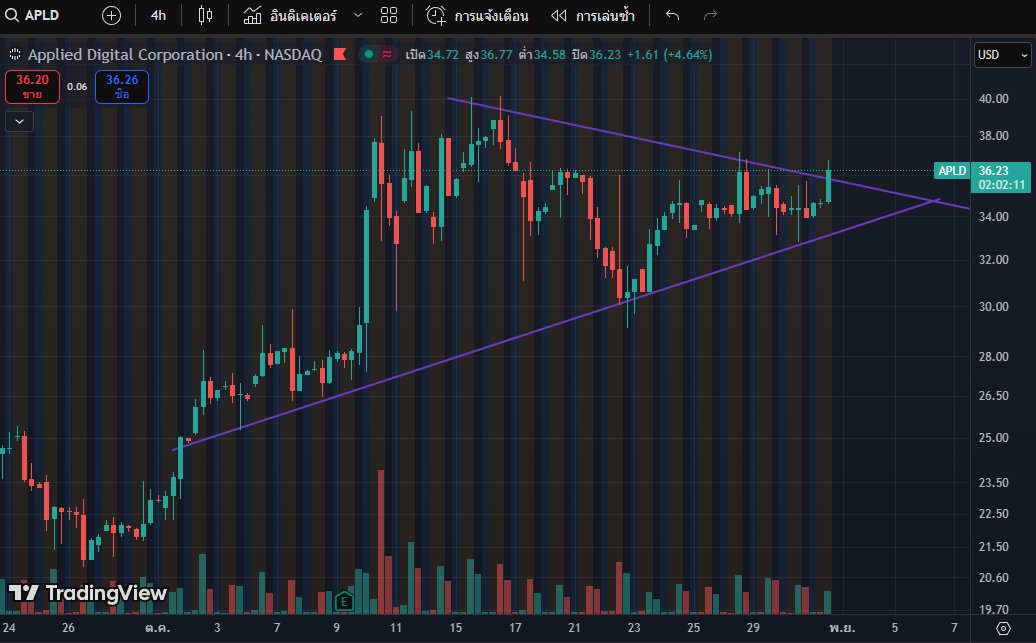Open the candlestick chart type selector

205,15
